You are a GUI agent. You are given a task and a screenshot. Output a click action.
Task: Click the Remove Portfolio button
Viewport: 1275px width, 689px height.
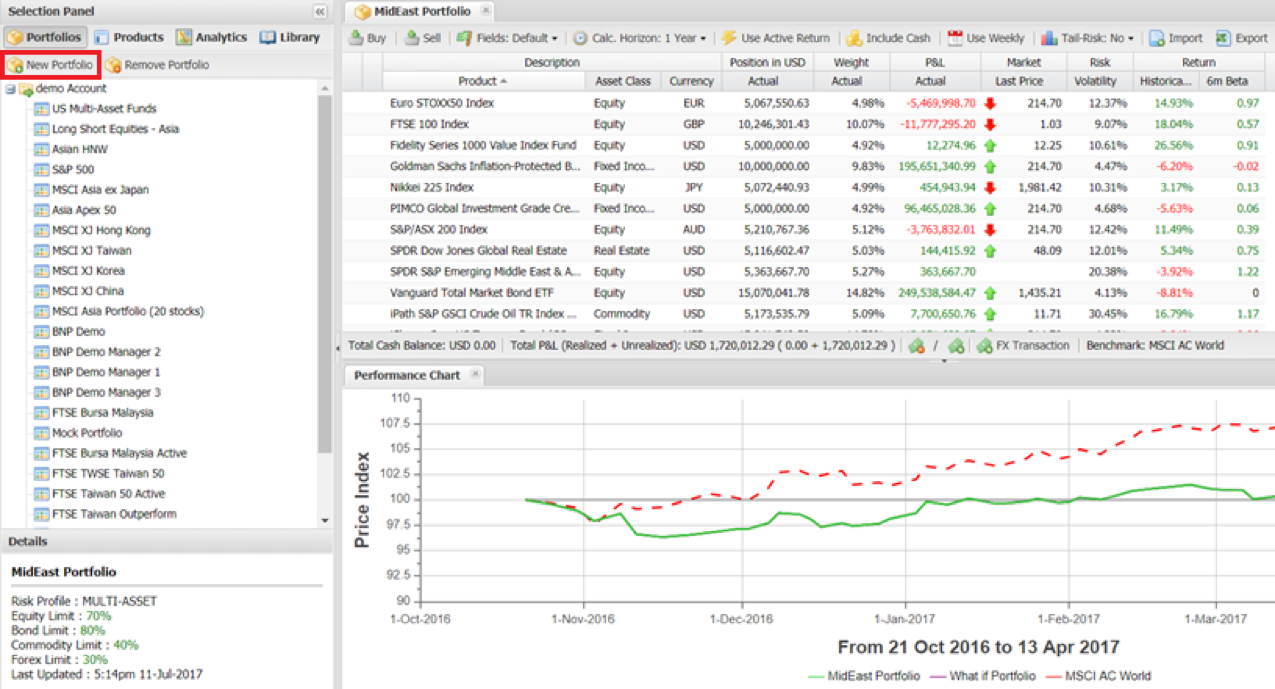[157, 65]
